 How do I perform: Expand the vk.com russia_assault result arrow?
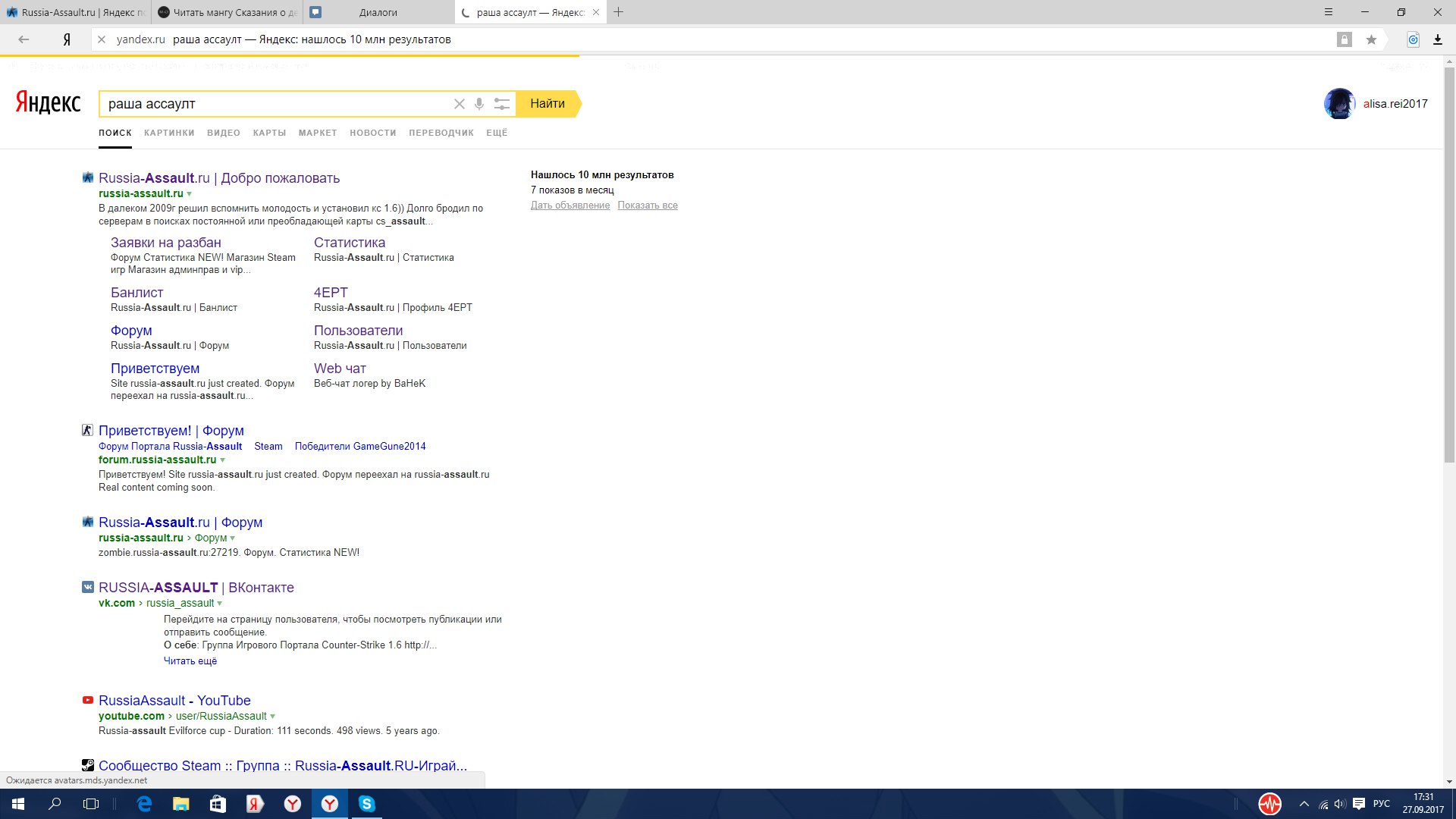pos(220,604)
